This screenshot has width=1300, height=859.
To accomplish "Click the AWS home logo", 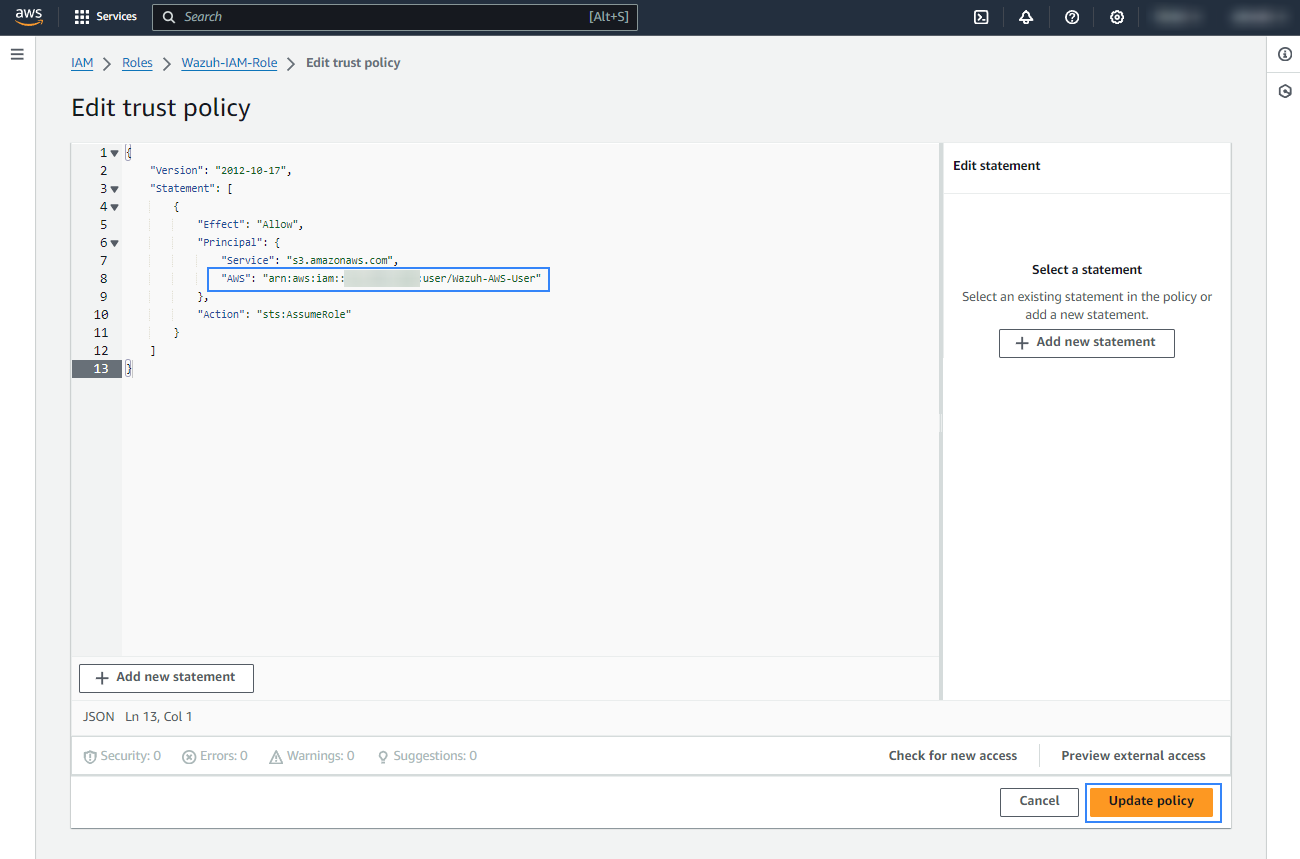I will coord(28,16).
